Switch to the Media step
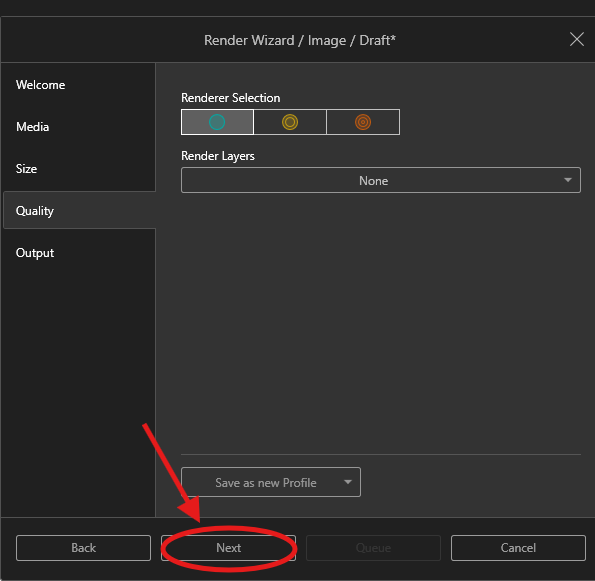 pyautogui.click(x=33, y=127)
